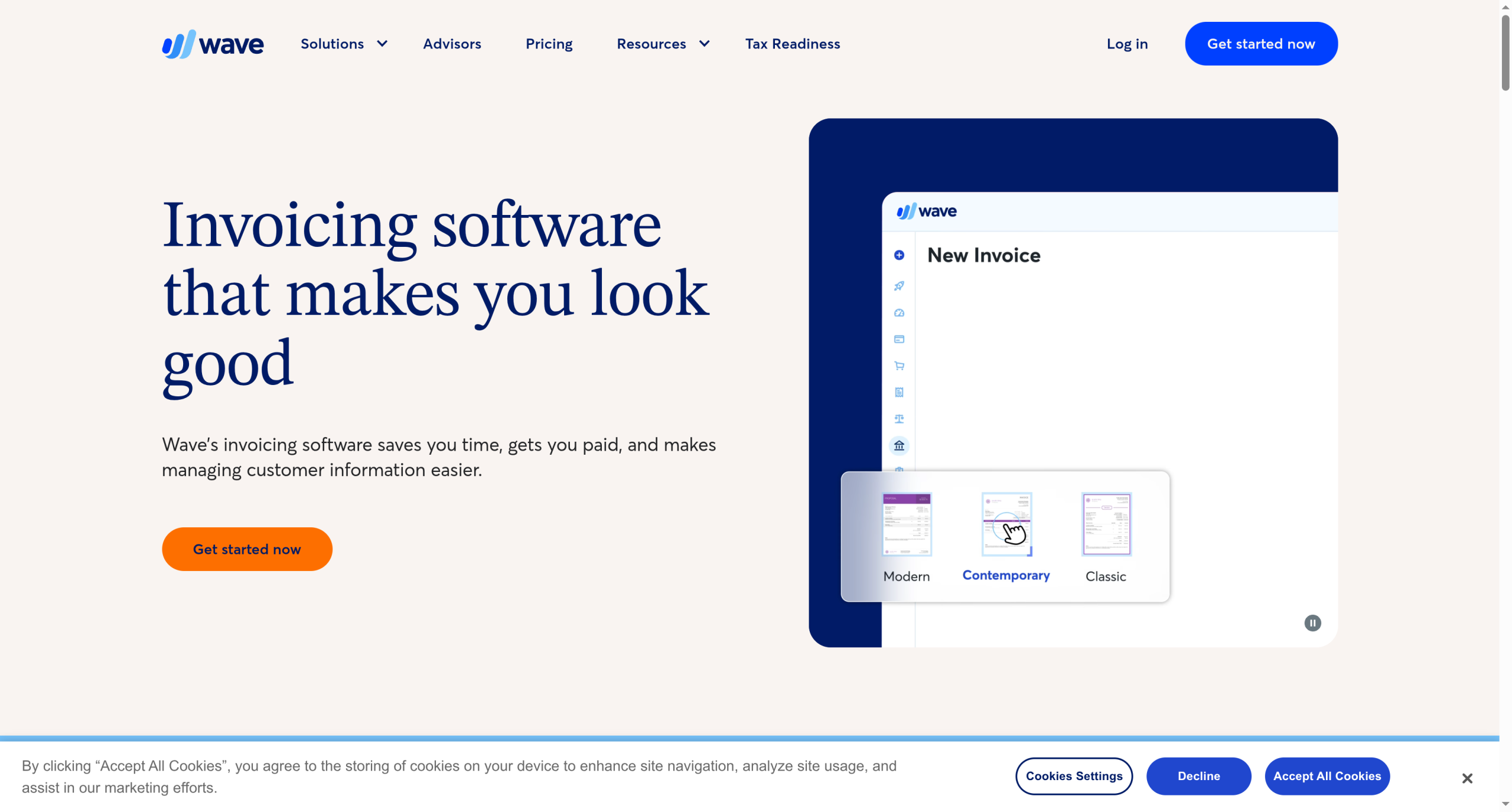Decline cookies

tap(1198, 776)
